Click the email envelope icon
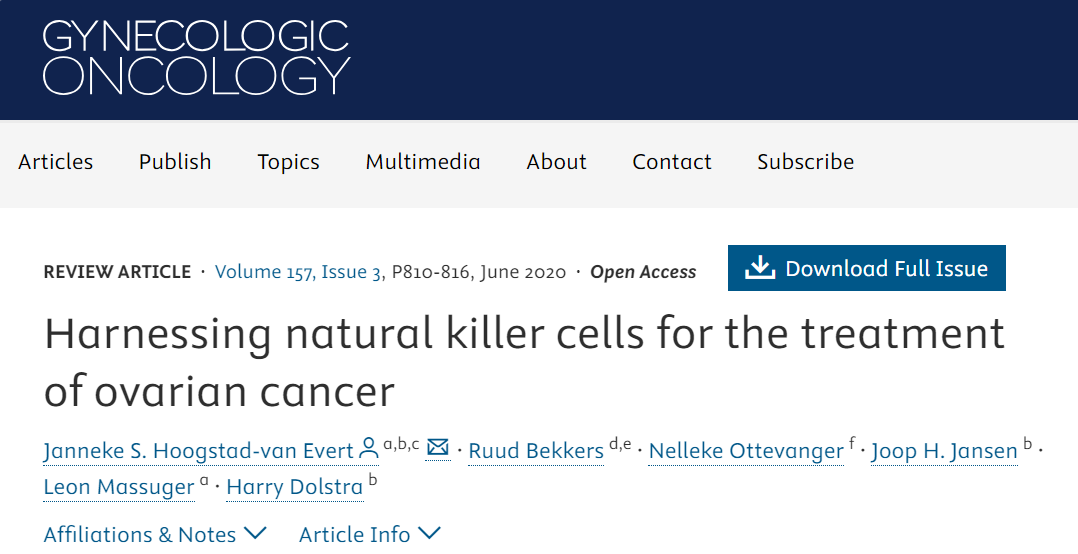This screenshot has height=554, width=1078. 438,448
